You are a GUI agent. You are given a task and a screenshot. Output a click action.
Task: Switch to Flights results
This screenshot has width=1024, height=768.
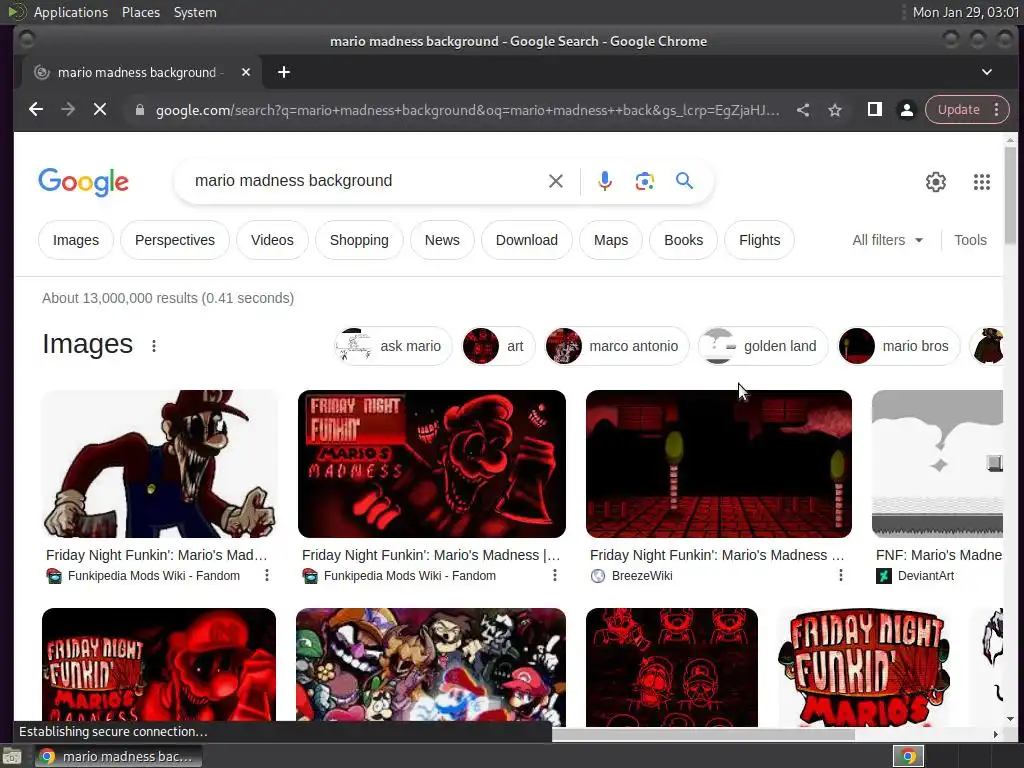[x=760, y=240]
